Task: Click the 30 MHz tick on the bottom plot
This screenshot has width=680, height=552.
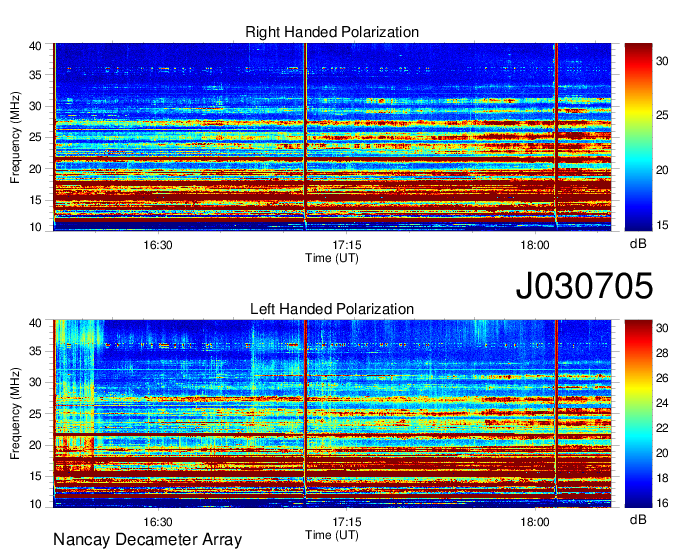Action: tap(35, 382)
